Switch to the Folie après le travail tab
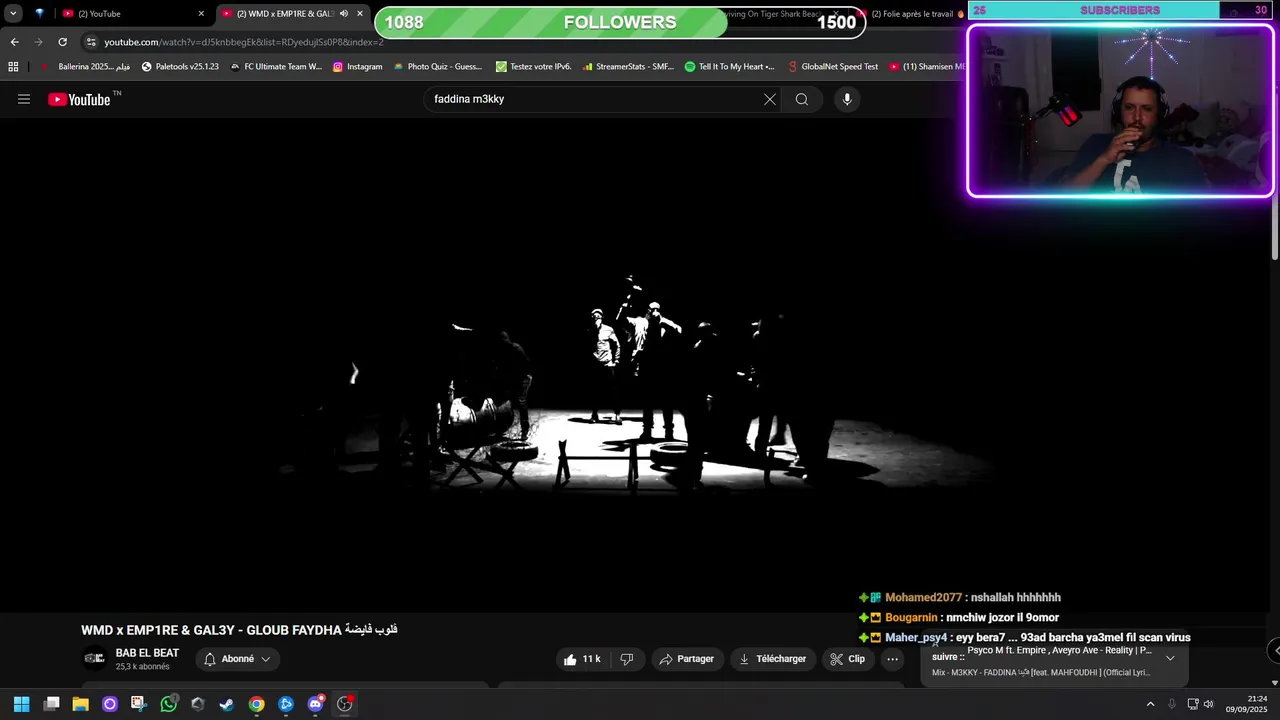 click(x=912, y=14)
